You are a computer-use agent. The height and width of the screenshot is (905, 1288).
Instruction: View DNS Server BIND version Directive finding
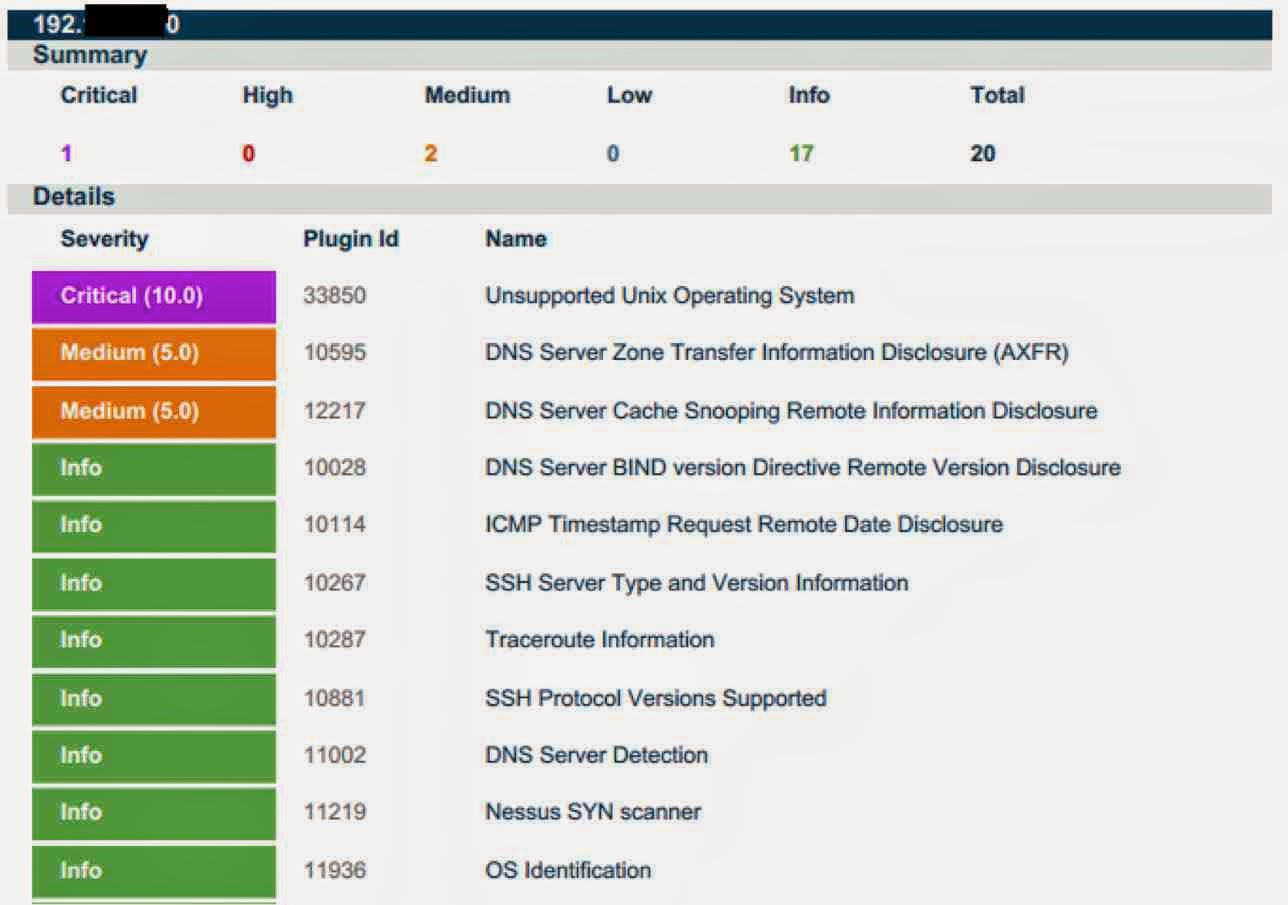coord(802,468)
